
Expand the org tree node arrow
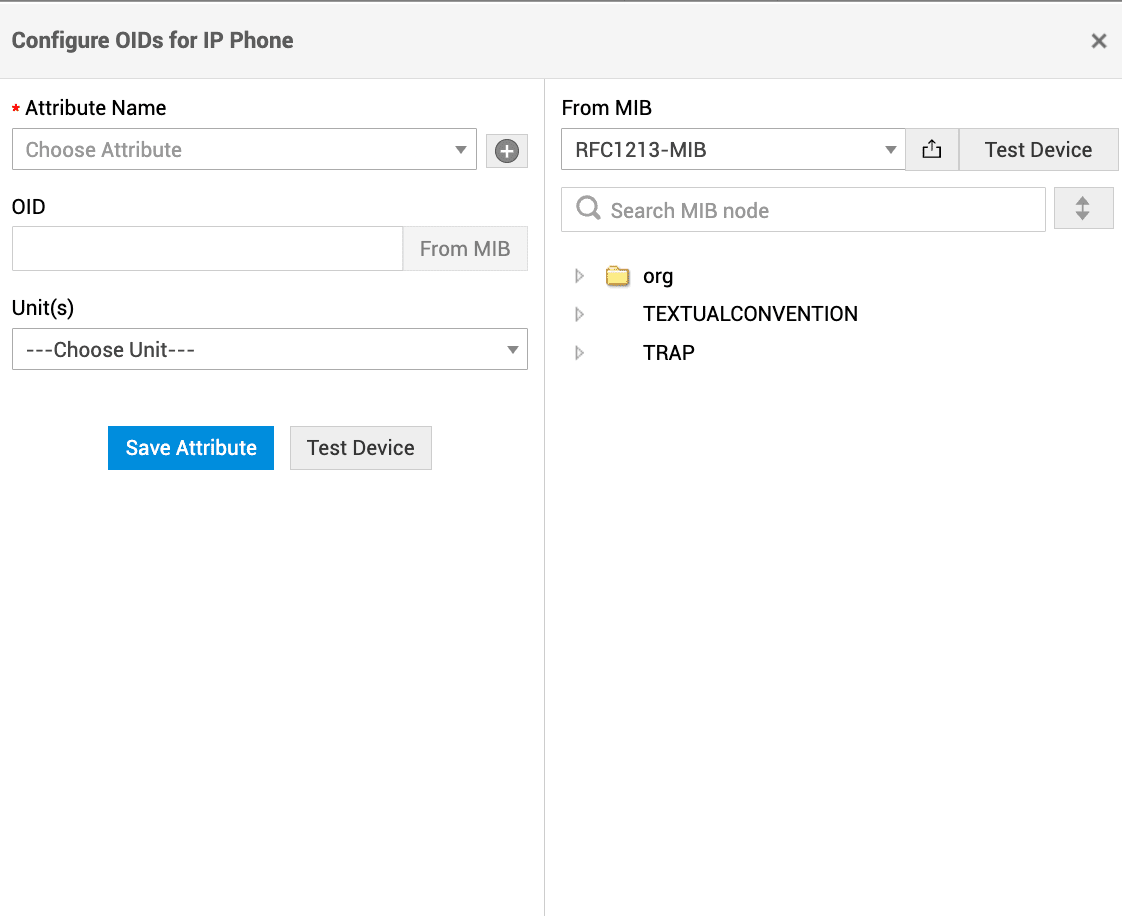(x=580, y=276)
